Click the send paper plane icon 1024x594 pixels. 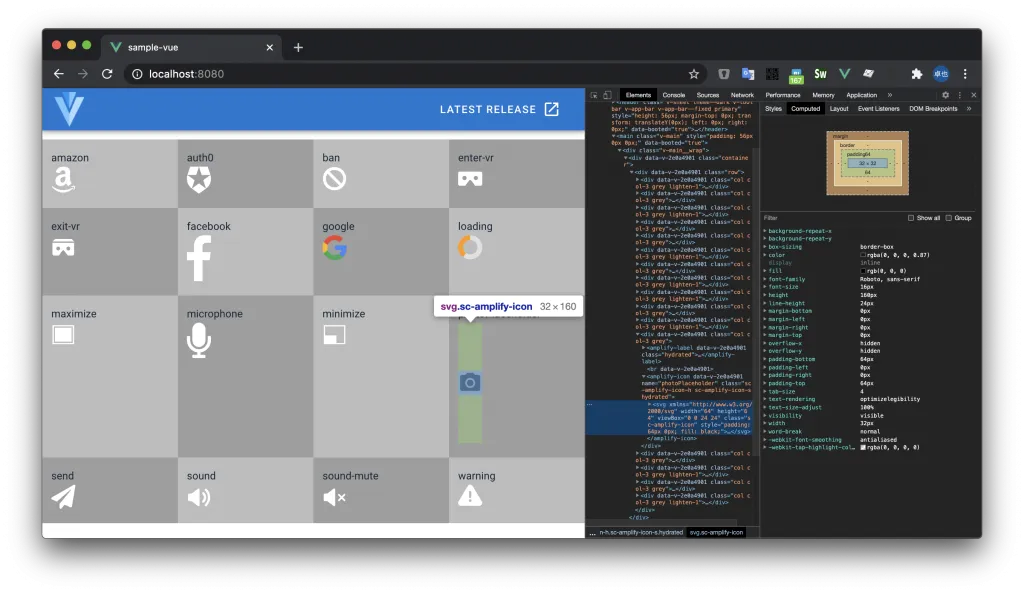[64, 497]
